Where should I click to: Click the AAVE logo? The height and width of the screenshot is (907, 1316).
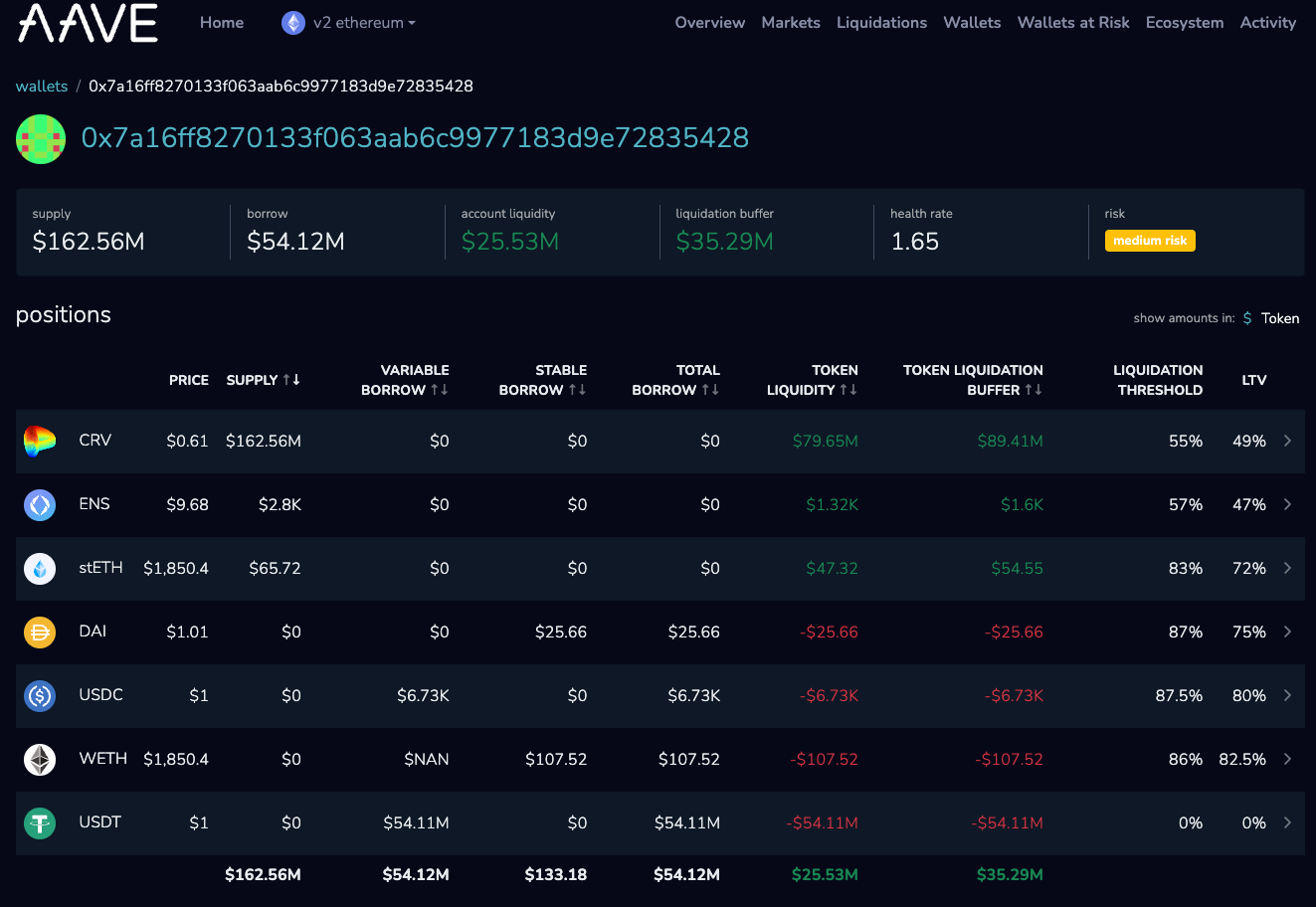click(x=88, y=23)
